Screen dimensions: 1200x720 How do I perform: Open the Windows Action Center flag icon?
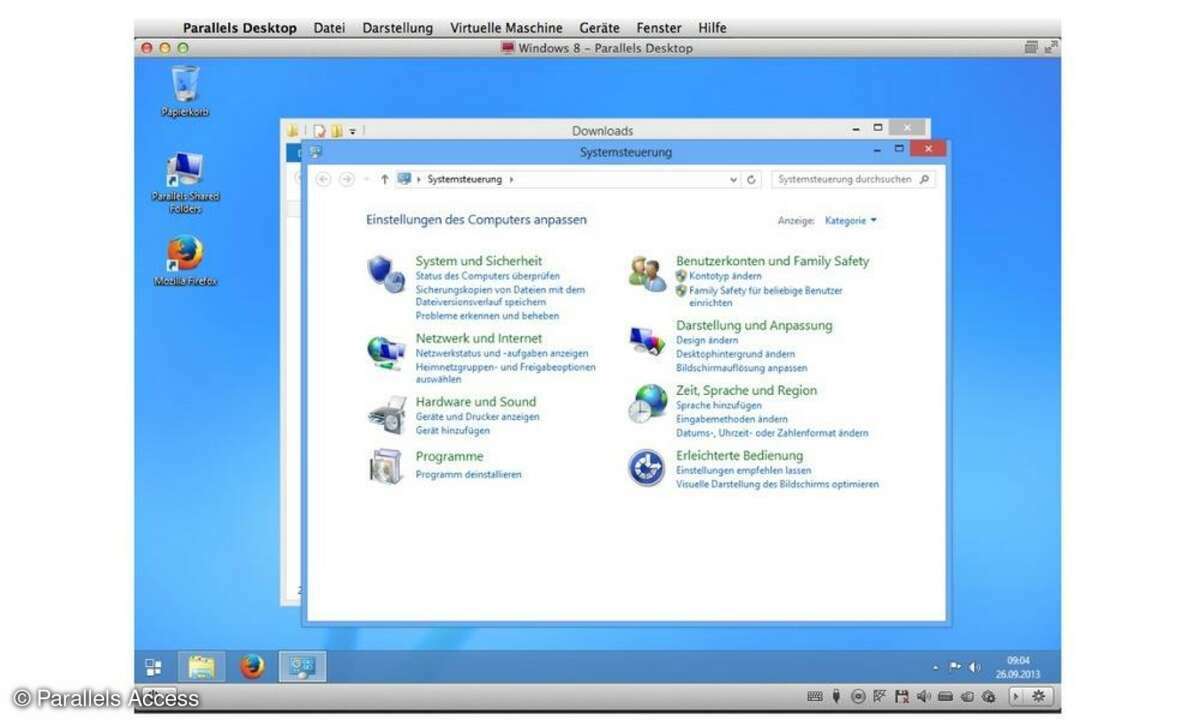(x=955, y=667)
